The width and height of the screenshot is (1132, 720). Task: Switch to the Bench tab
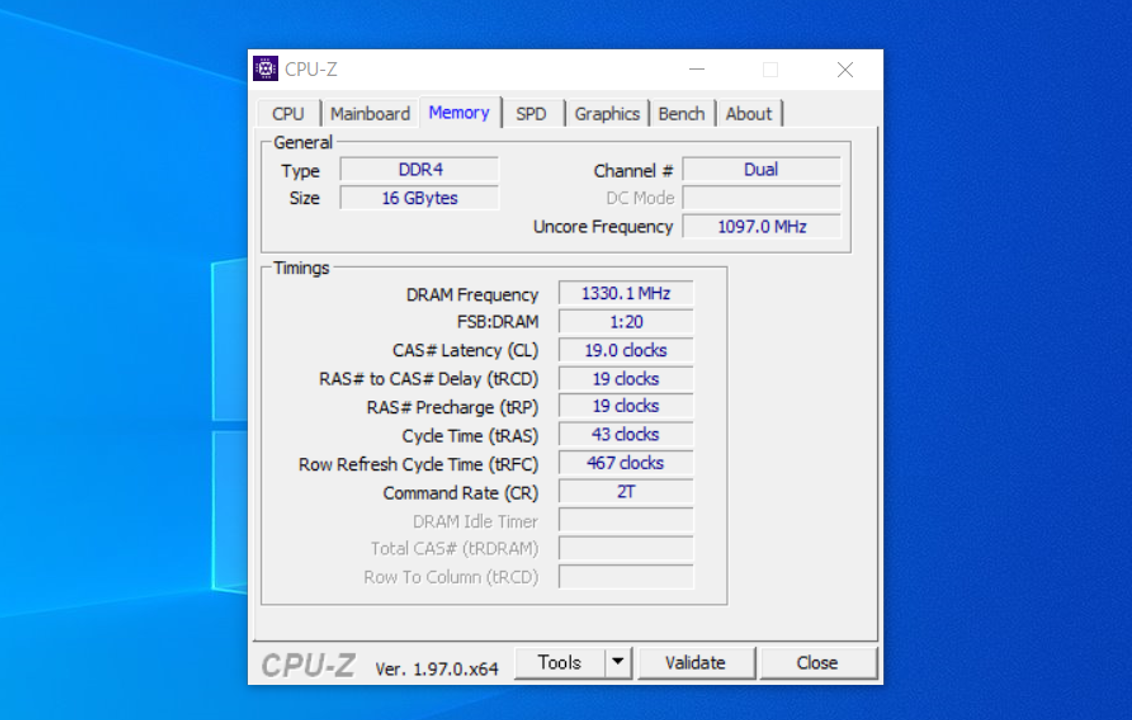click(682, 114)
